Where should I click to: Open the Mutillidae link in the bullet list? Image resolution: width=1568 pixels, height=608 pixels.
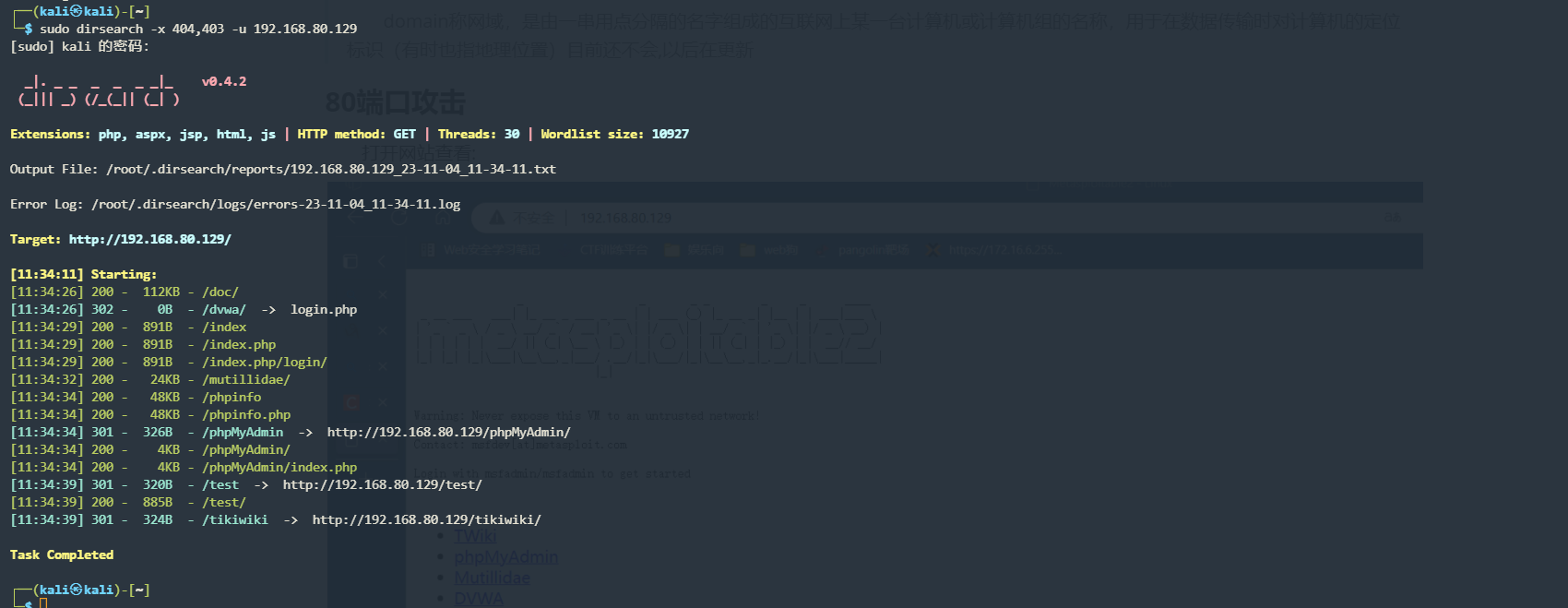click(492, 578)
